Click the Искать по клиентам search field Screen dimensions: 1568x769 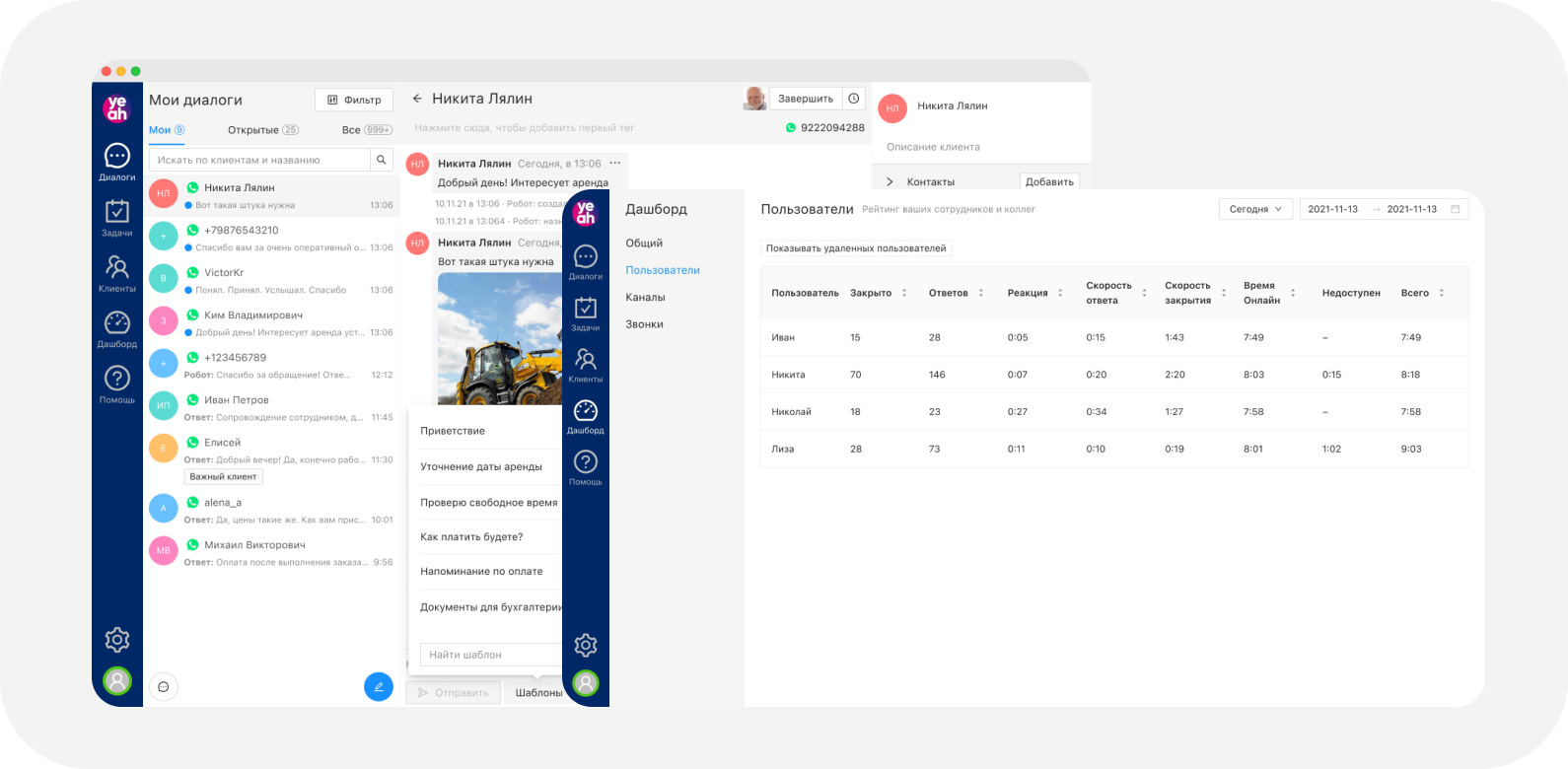pyautogui.click(x=259, y=160)
